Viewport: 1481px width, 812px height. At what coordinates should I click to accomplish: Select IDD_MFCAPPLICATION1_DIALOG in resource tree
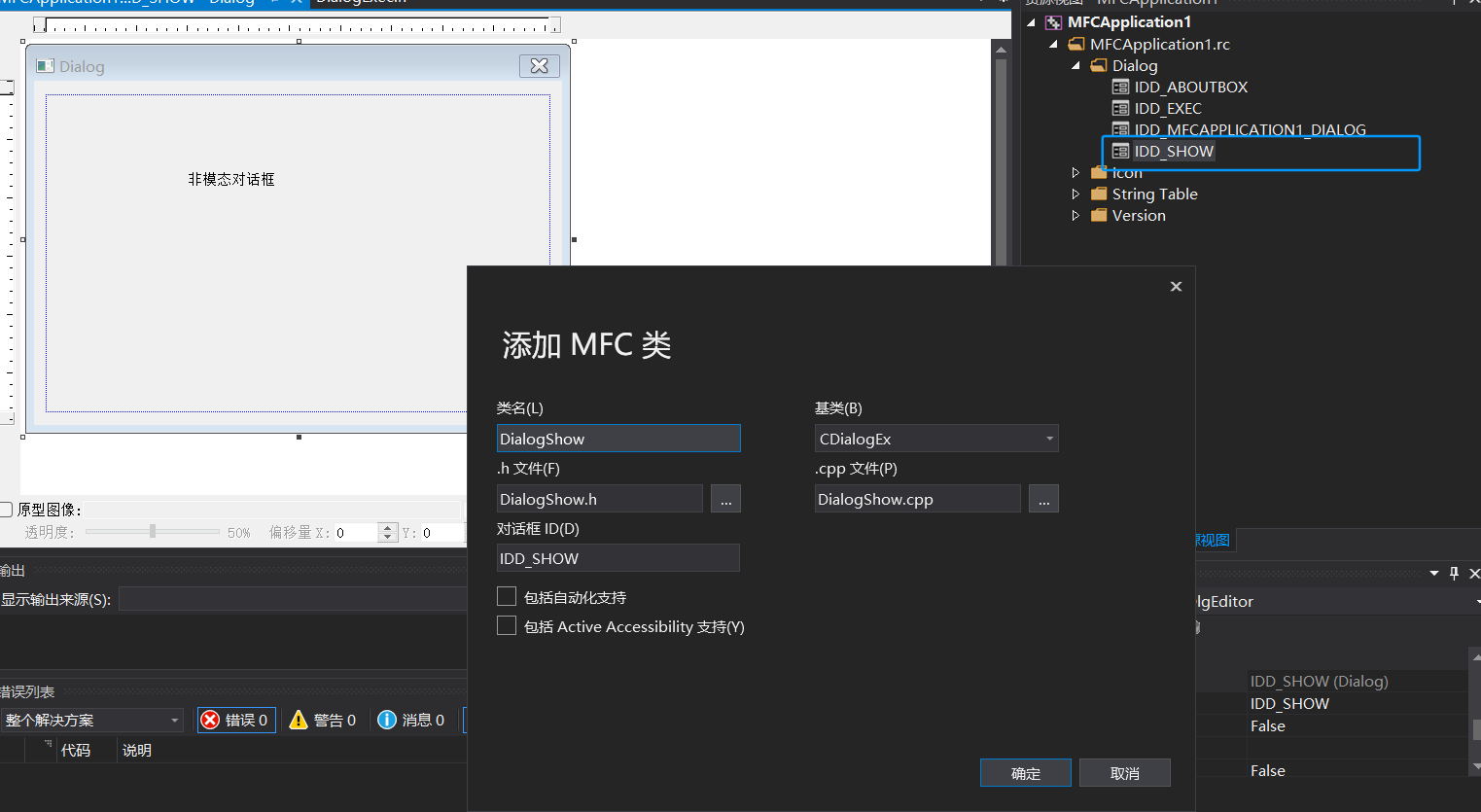pos(1250,129)
